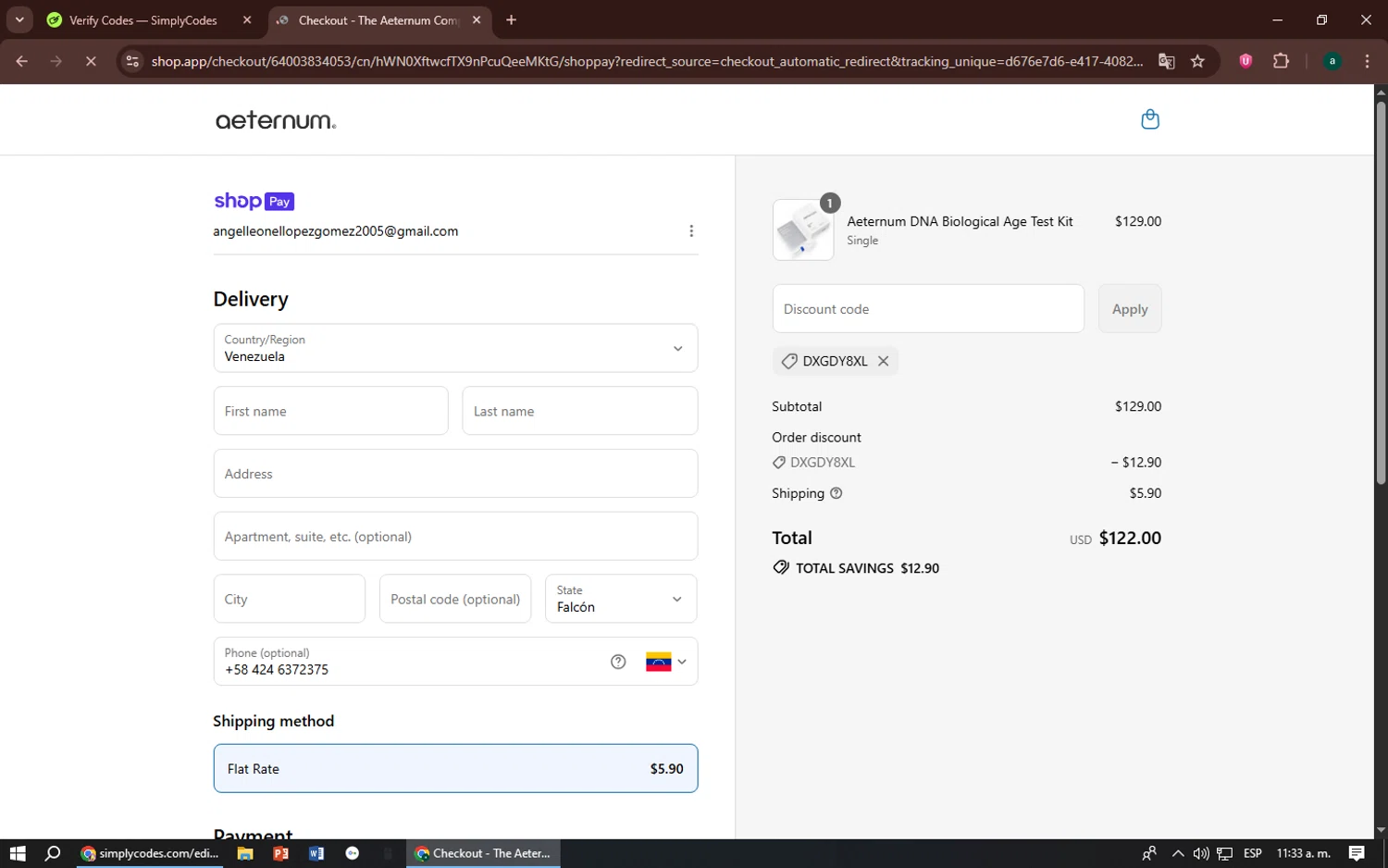This screenshot has width=1388, height=868.
Task: Select the Checkout - The Aeternum tab
Action: [x=379, y=19]
